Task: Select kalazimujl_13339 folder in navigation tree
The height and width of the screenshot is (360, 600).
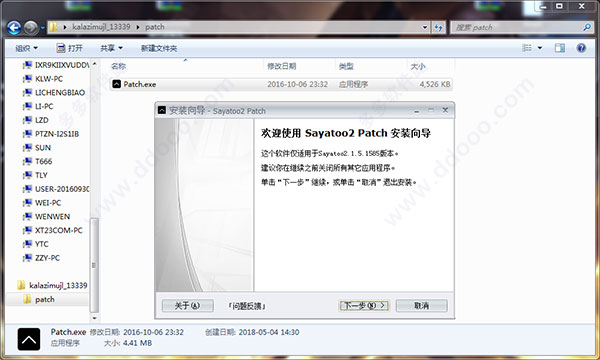Action: click(x=52, y=285)
